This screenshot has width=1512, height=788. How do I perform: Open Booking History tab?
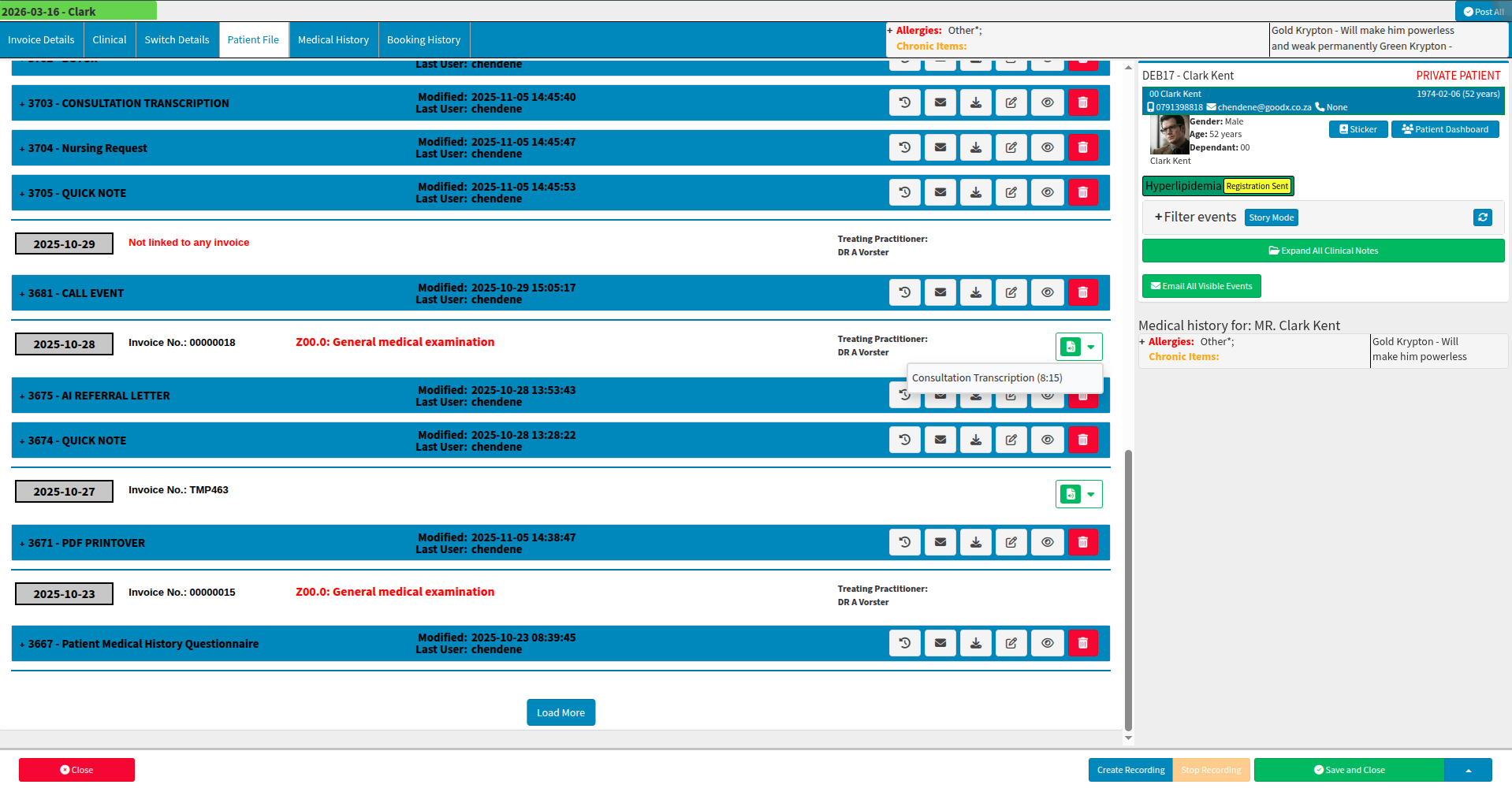[424, 39]
